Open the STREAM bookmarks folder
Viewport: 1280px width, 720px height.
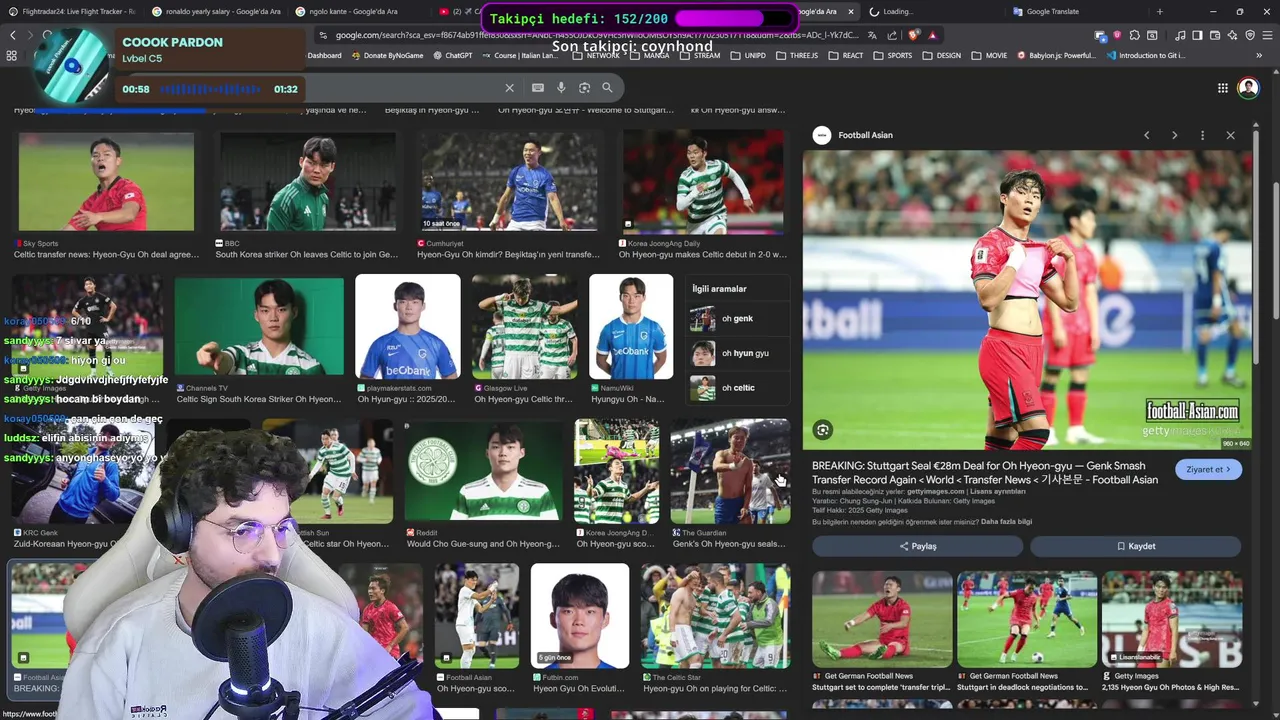click(x=700, y=56)
